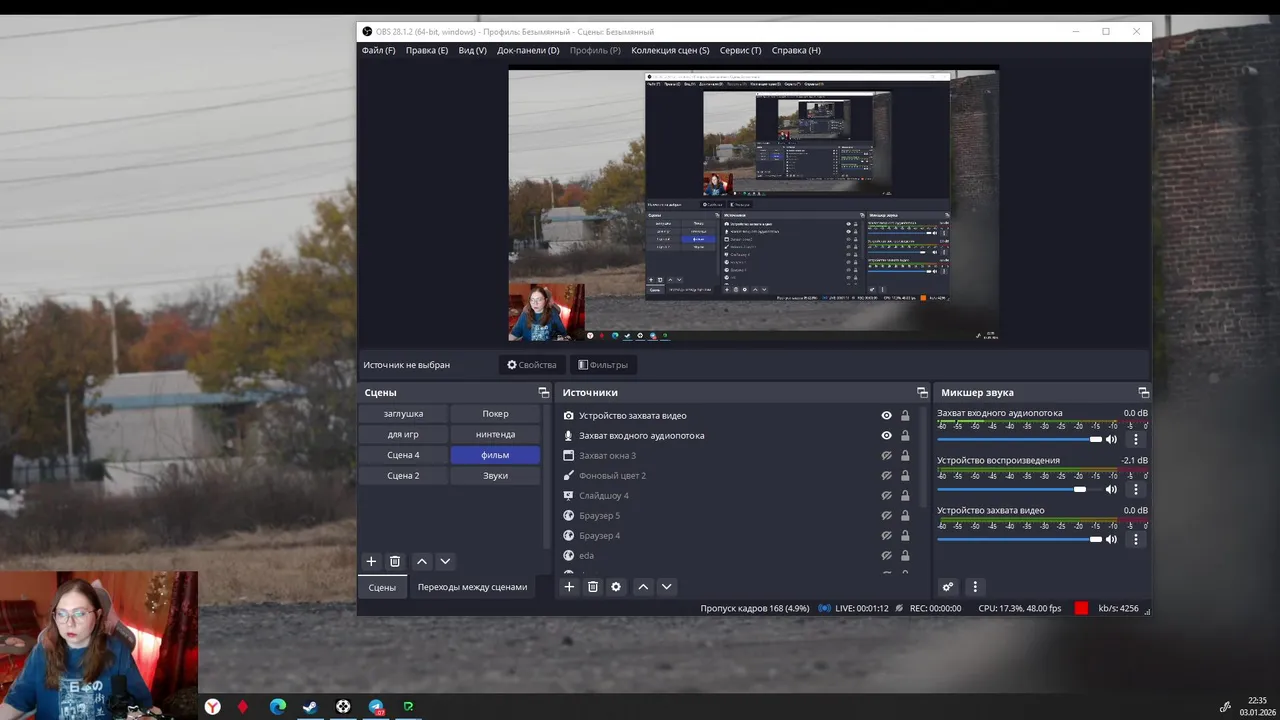Click the OBS preview canvas
1280x720 pixels.
(x=754, y=205)
